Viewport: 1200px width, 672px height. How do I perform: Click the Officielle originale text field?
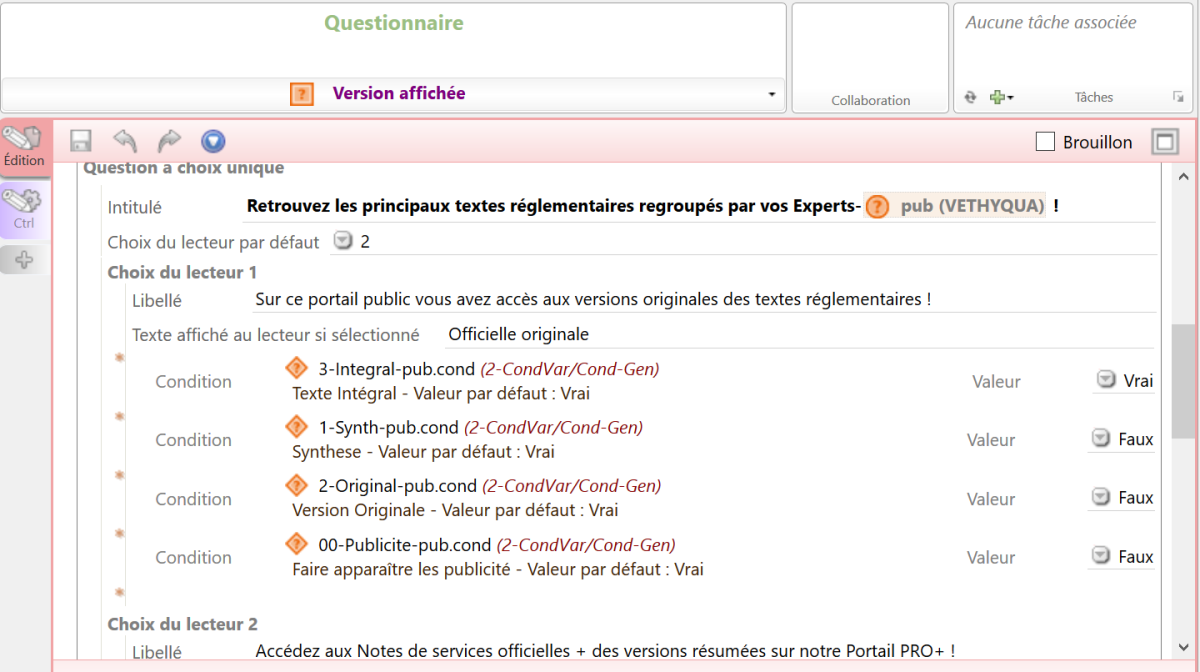tap(800, 334)
